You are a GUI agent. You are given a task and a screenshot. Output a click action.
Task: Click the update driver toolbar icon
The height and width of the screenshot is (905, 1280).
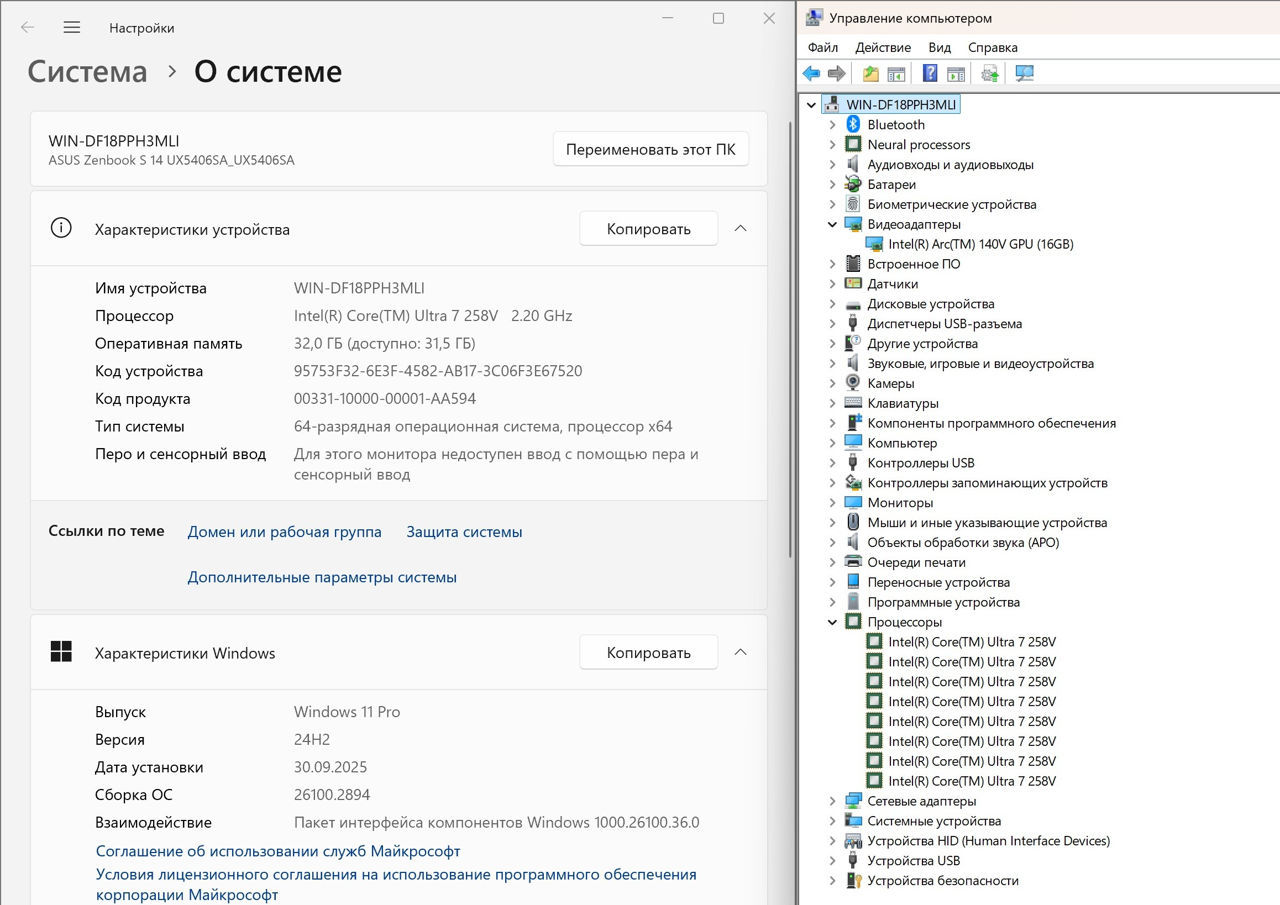[990, 74]
